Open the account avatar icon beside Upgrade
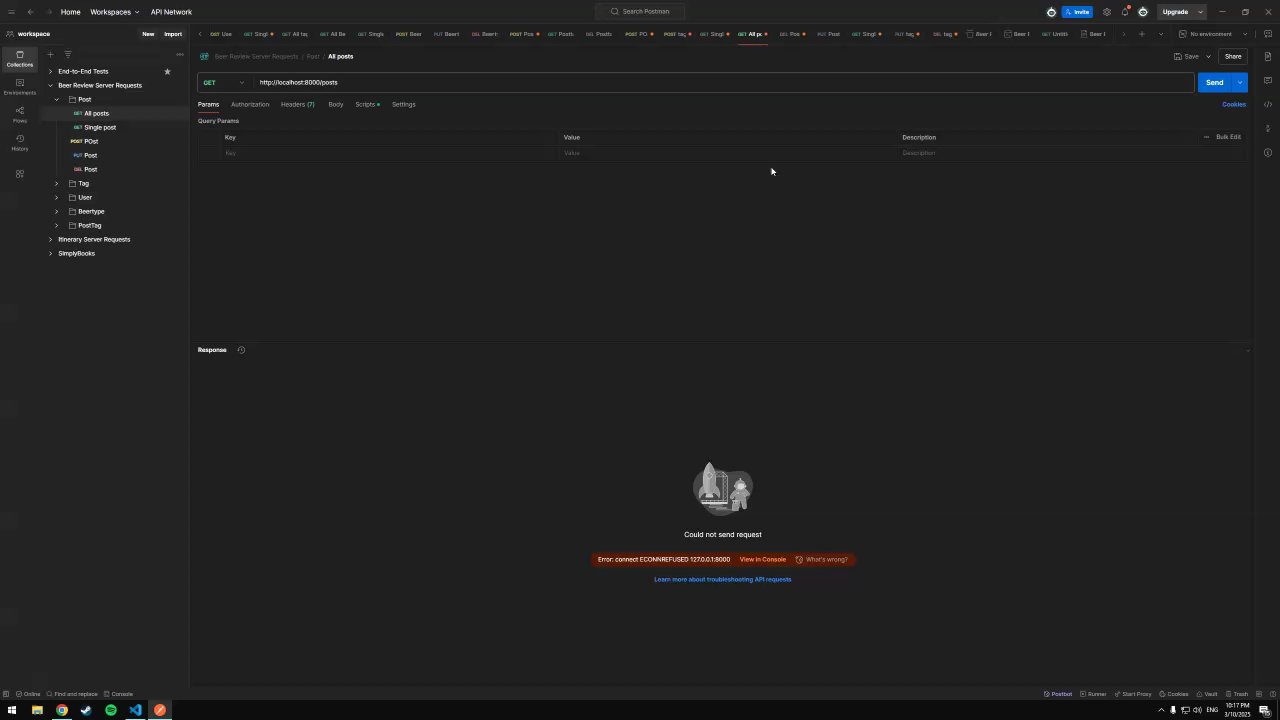1280x720 pixels. click(x=1143, y=12)
